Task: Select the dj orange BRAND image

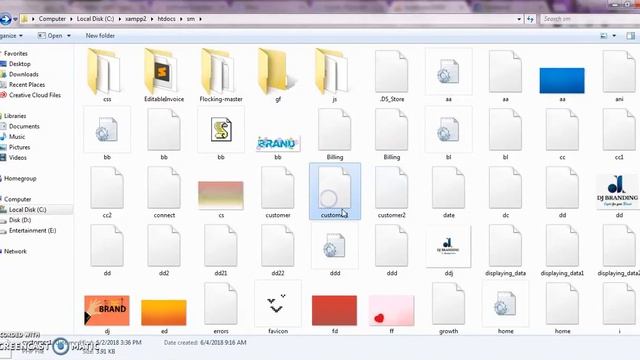Action: 107,311
